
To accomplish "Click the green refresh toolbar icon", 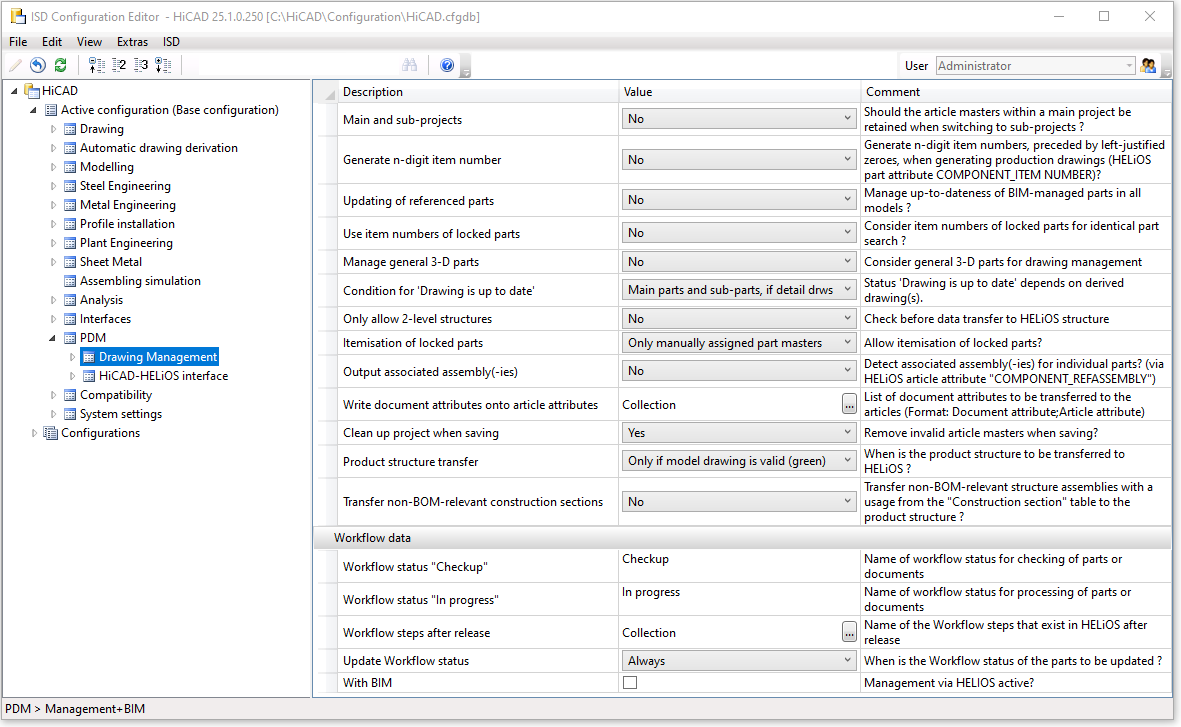I will coord(60,66).
